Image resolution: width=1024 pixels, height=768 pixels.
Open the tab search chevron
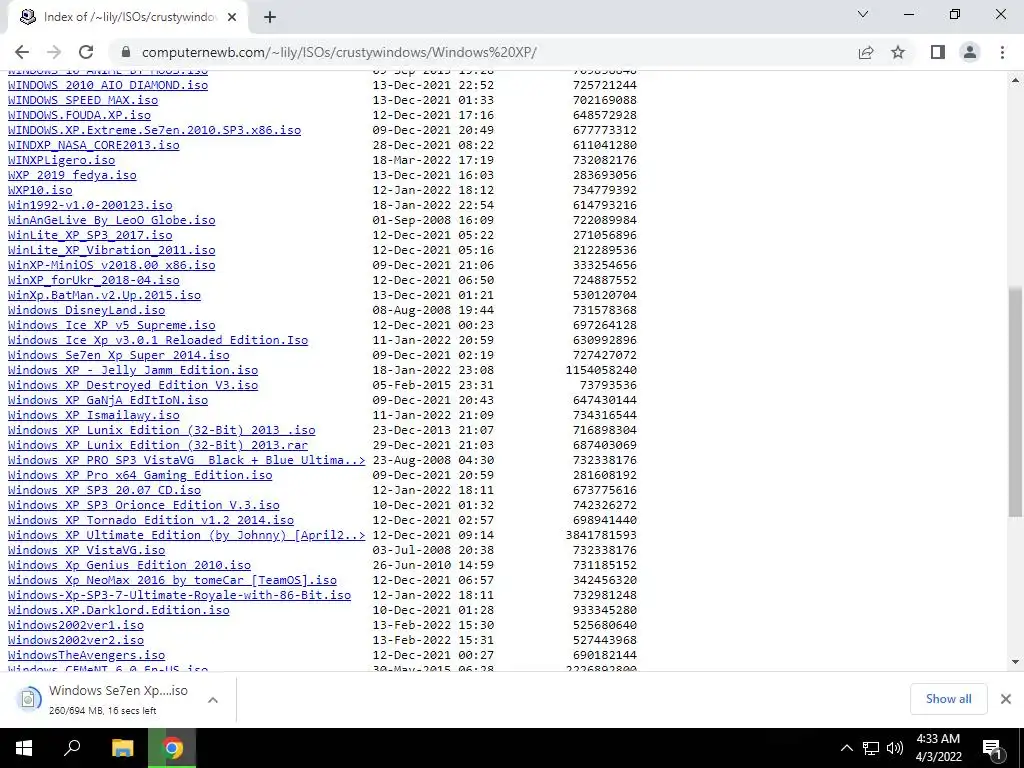[x=863, y=14]
